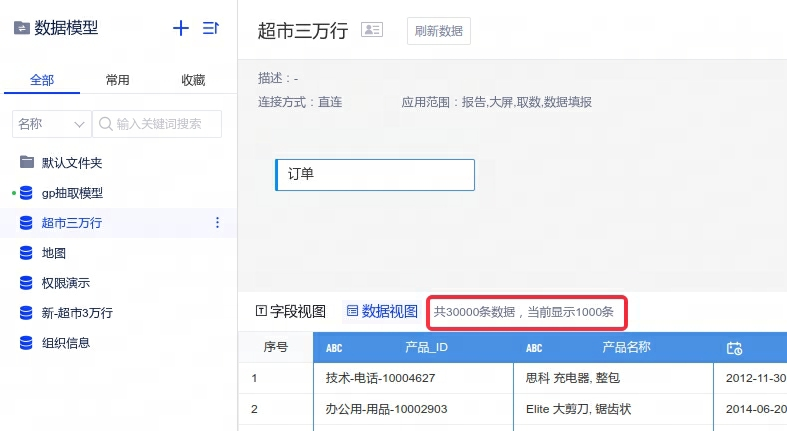The image size is (787, 431).
Task: Select the 订单 table node
Action: (x=375, y=174)
